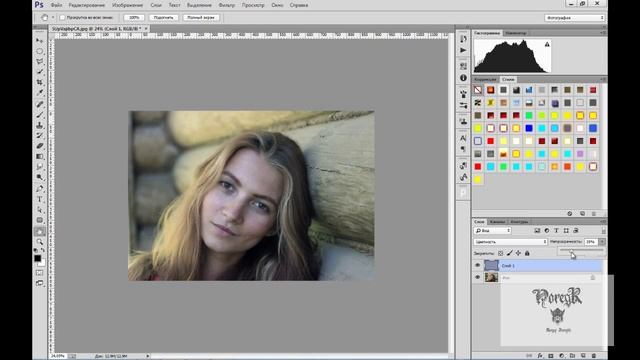Open the Файл menu
The width and height of the screenshot is (640, 360).
[56, 5]
